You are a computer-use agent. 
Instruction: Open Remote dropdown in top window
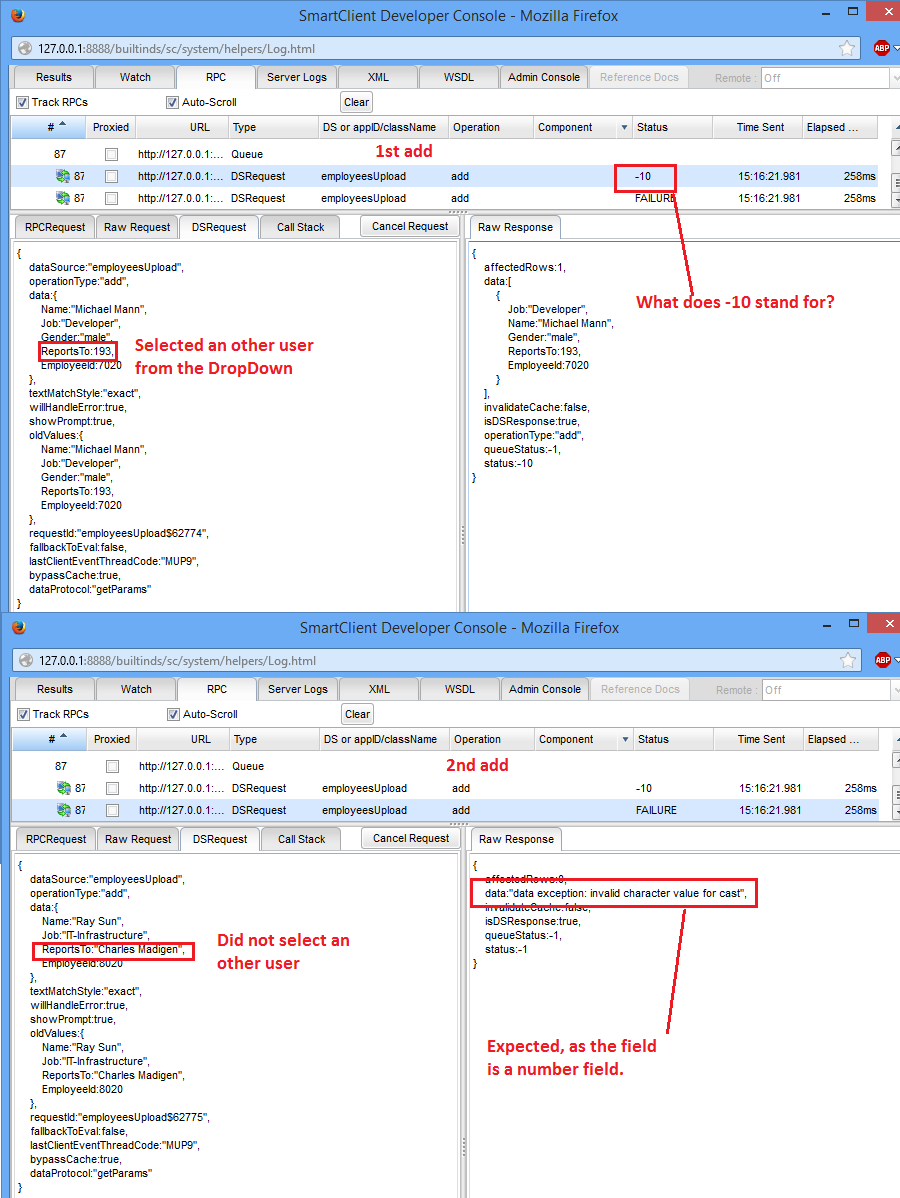tap(895, 78)
